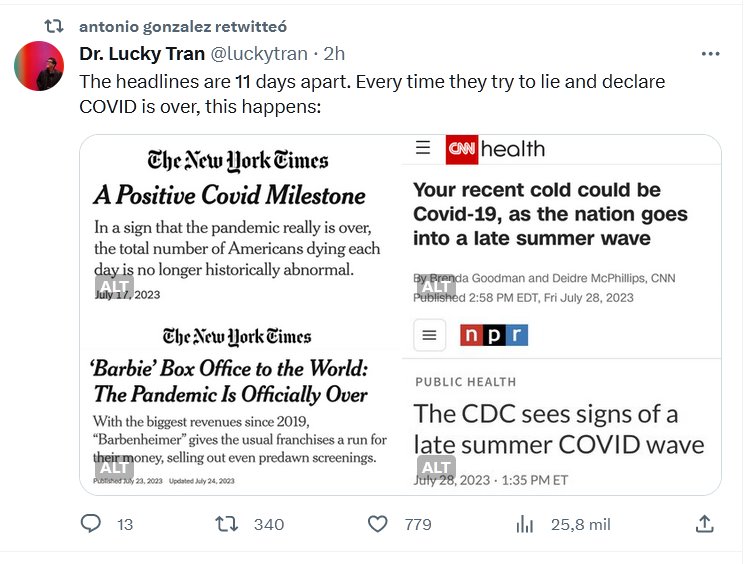Click the reply speech bubble icon
This screenshot has height=564, width=746.
tap(91, 524)
